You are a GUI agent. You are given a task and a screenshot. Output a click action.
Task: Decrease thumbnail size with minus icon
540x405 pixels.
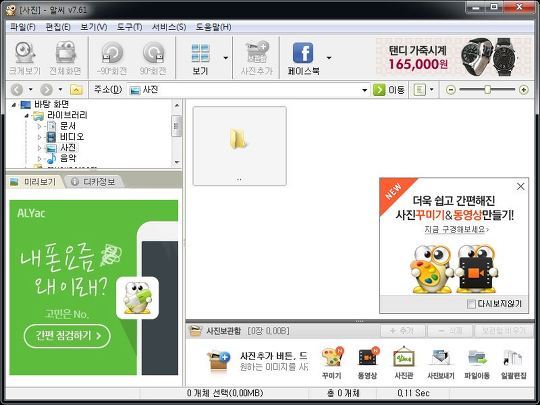tap(450, 90)
